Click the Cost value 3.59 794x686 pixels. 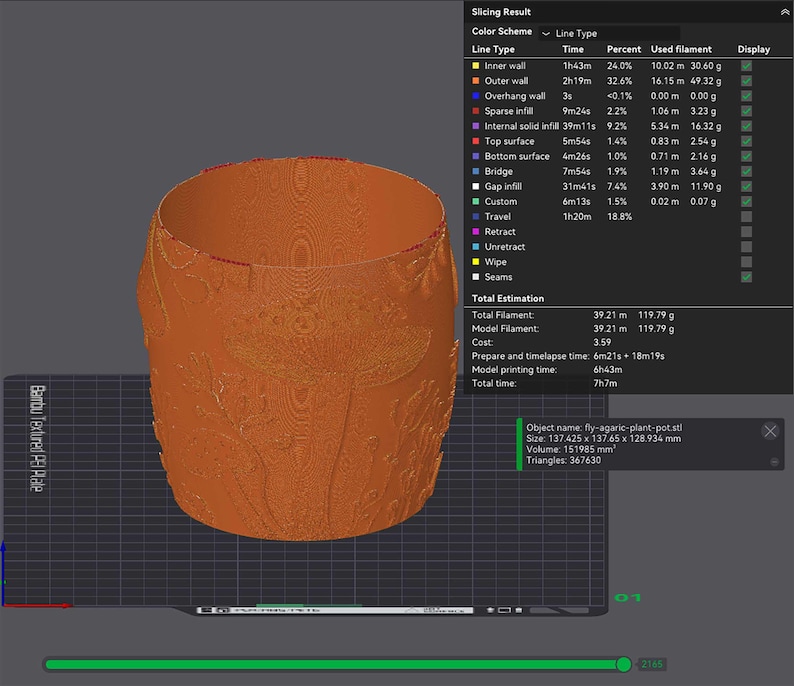[602, 342]
